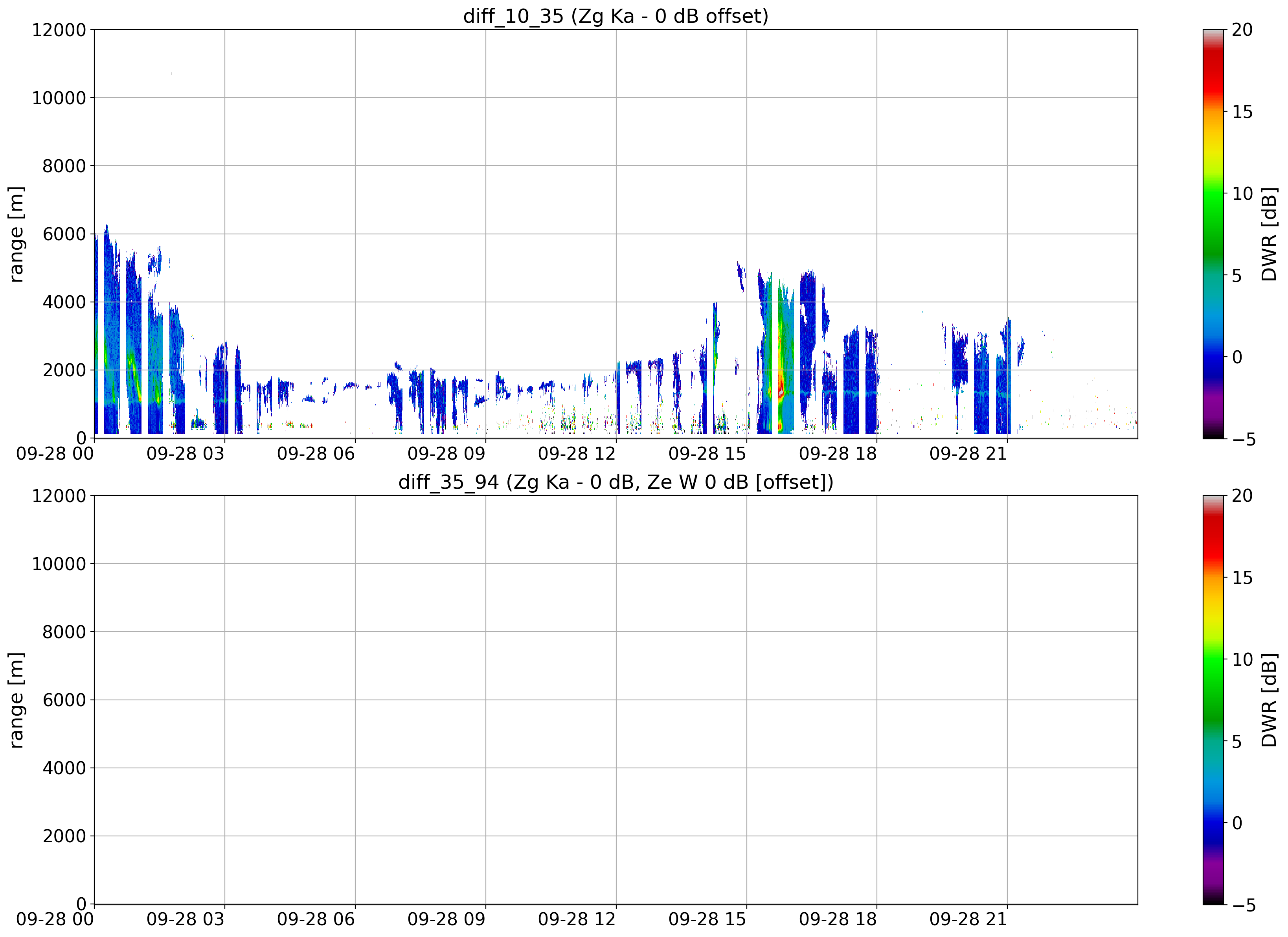Screen dimensions: 1288x937
Task: Select the '09-28 15' time tick under the top plot
Action: point(707,453)
